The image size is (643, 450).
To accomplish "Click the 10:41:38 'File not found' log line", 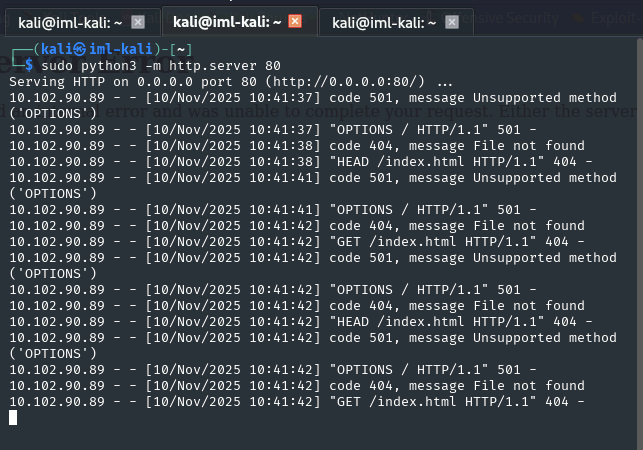I will [312, 145].
